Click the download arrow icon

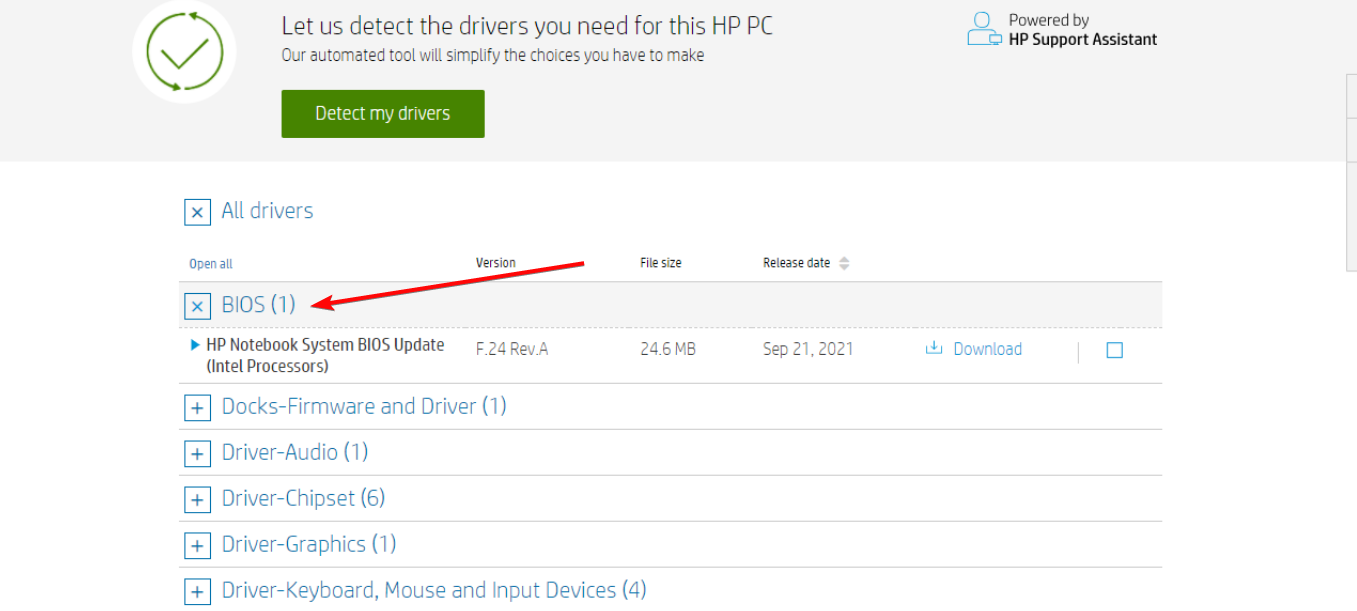[x=934, y=349]
